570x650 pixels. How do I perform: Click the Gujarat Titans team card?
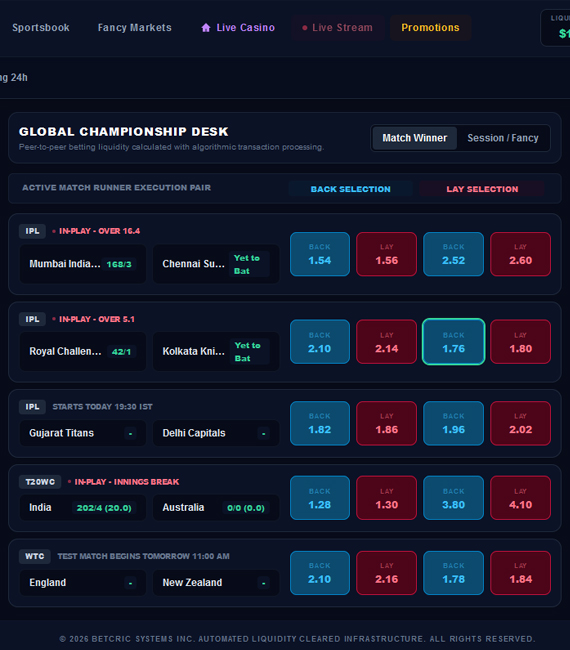click(83, 433)
